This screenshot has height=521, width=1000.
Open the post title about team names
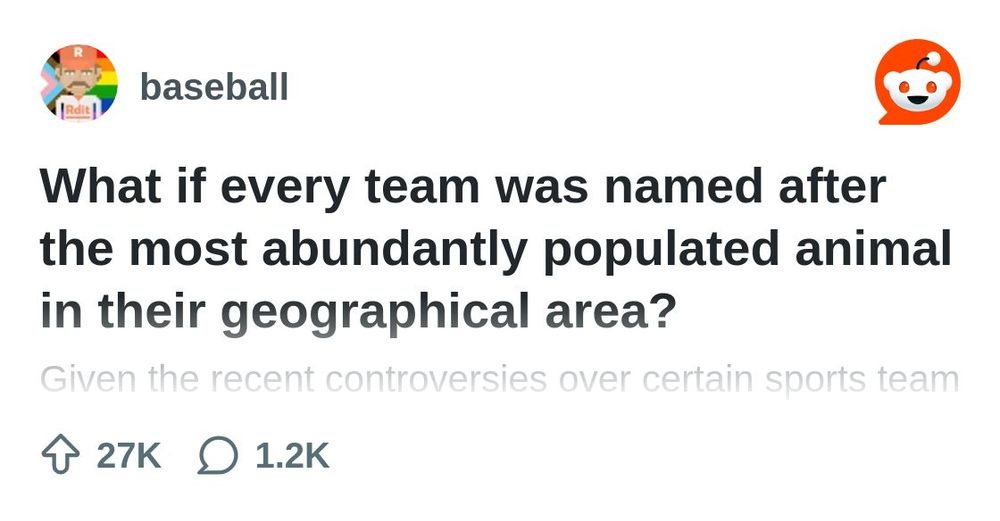pos(496,249)
